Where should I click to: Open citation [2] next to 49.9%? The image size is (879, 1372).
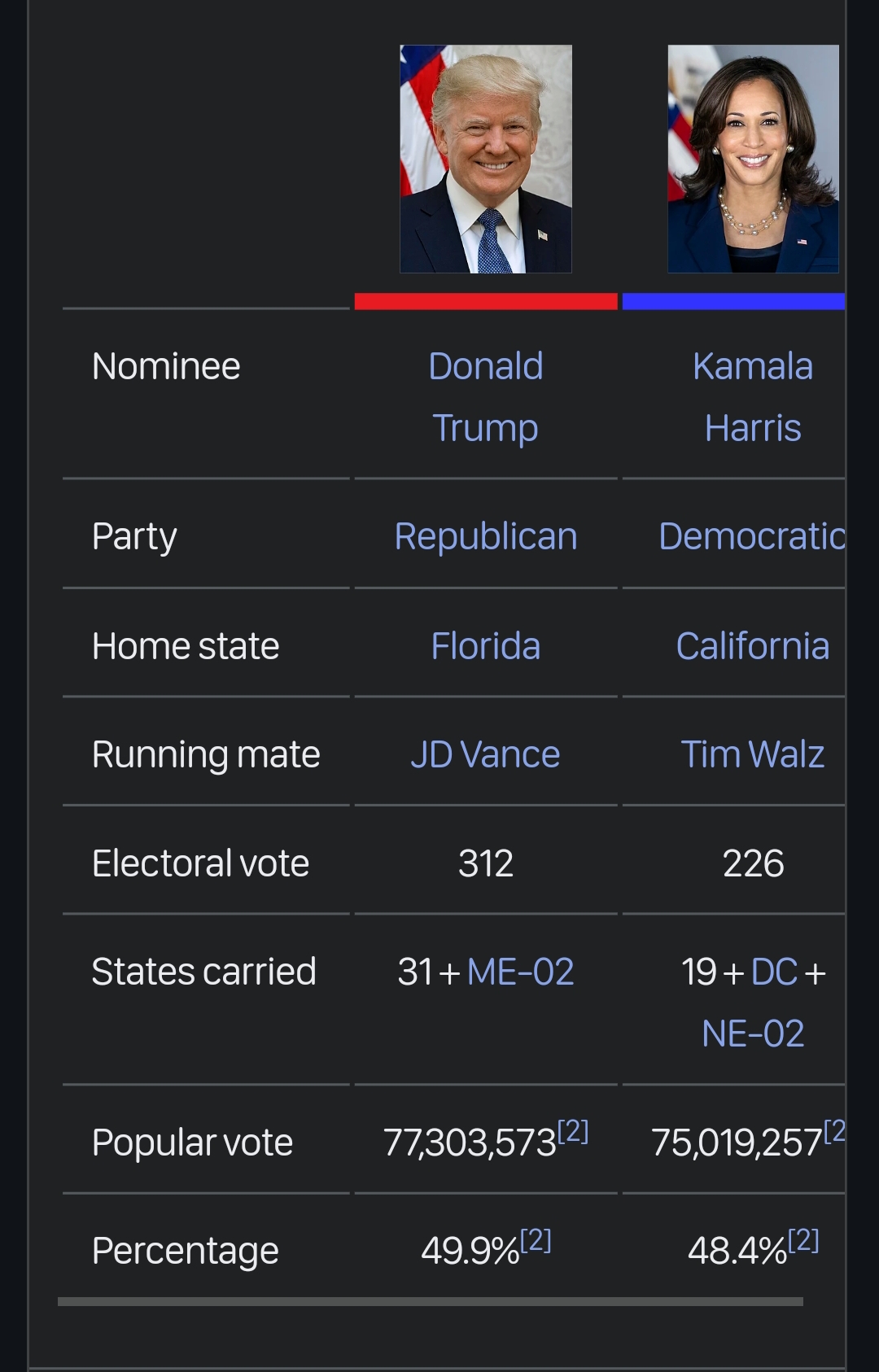536,1240
